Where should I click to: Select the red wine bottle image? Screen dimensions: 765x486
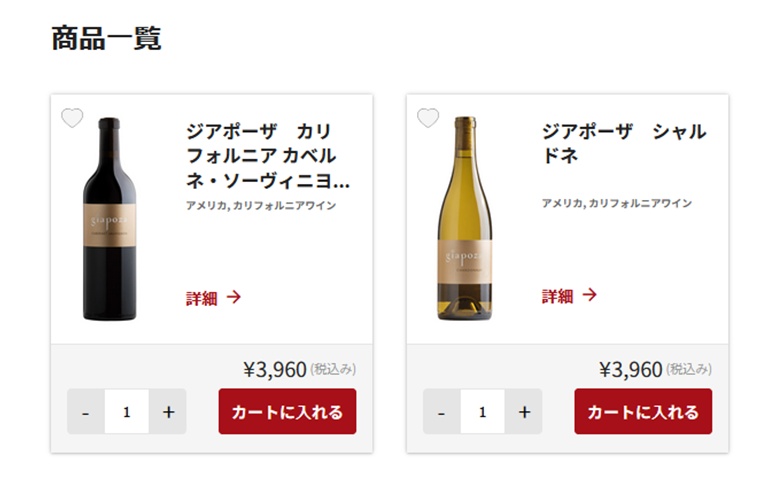(109, 219)
